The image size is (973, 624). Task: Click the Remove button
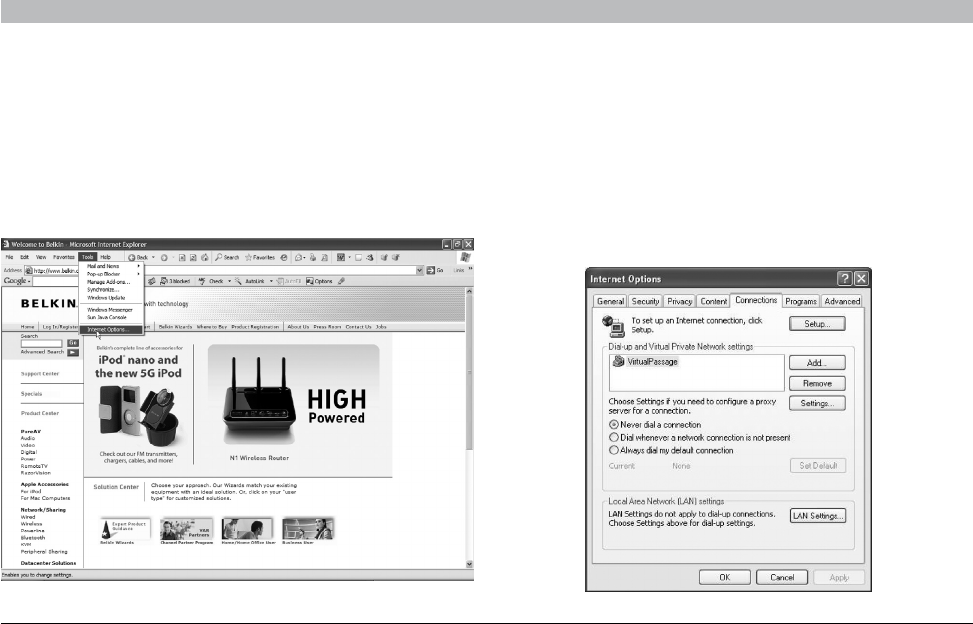pos(817,383)
